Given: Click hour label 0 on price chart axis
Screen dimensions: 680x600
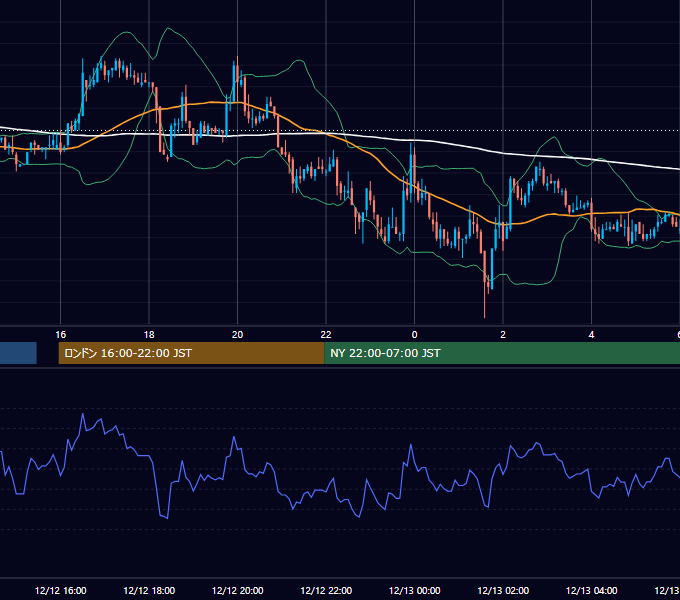Looking at the screenshot, I should point(415,335).
